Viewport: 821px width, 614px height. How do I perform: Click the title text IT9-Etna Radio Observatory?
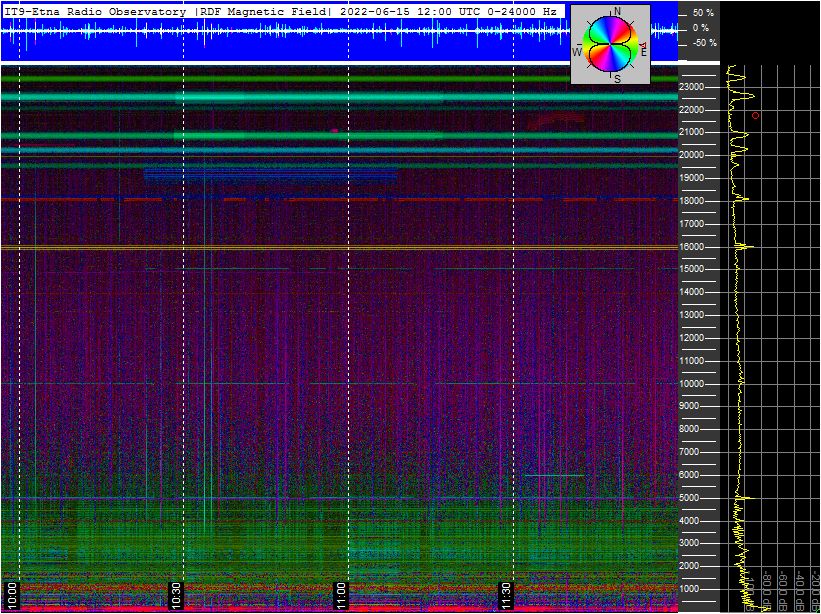point(95,12)
